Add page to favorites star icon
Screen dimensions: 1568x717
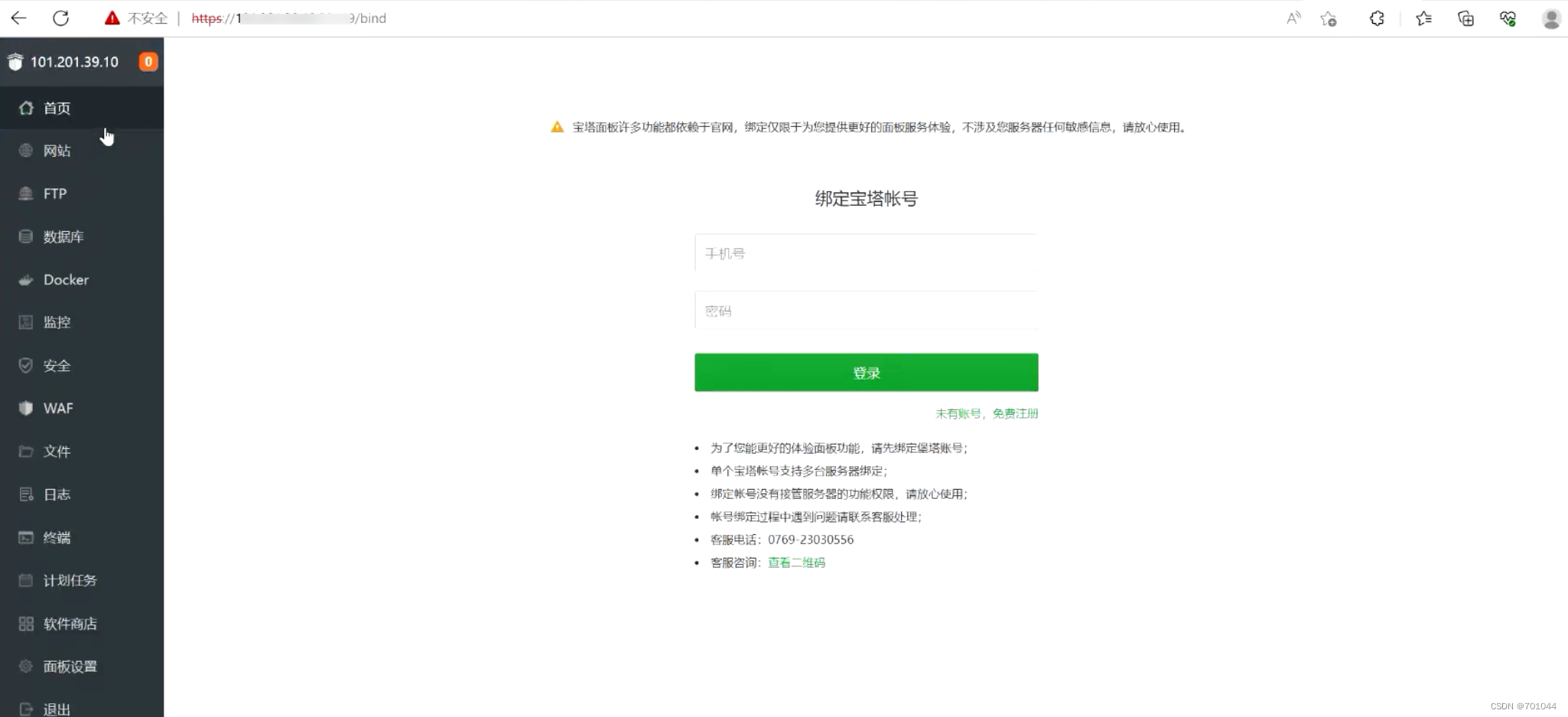pos(1329,18)
